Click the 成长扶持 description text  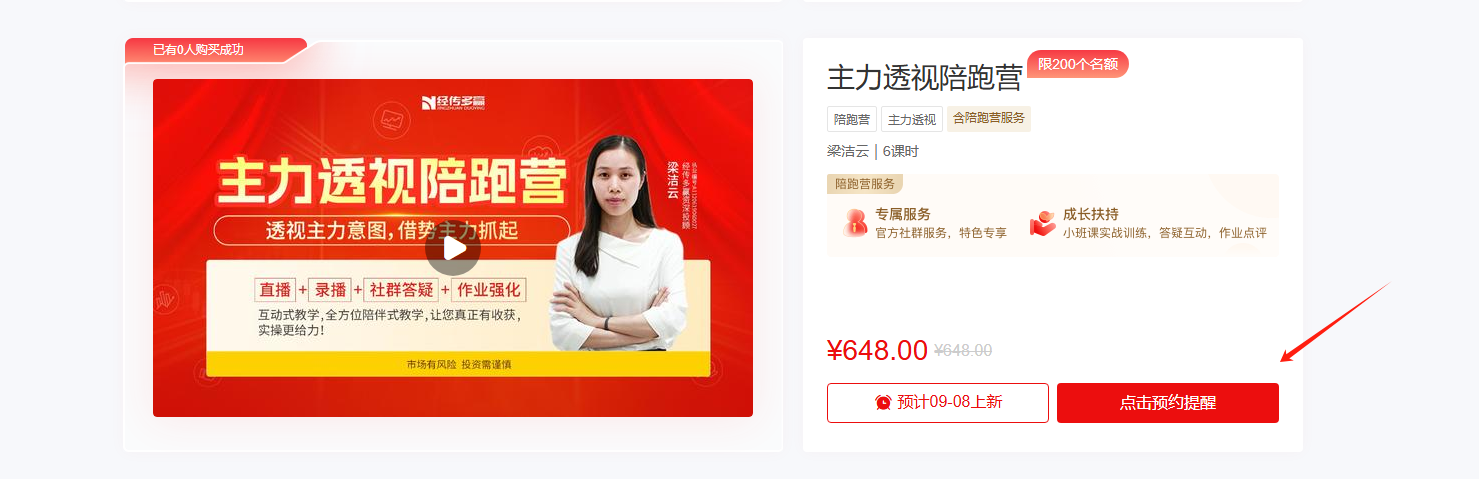click(x=1165, y=233)
